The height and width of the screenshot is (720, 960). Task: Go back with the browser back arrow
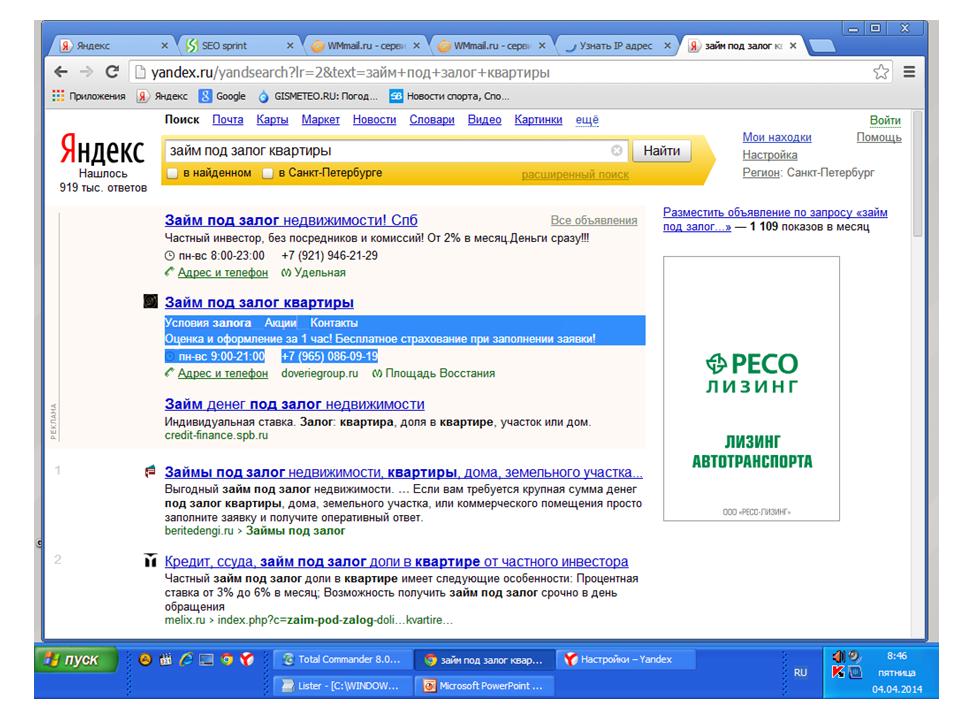[x=61, y=72]
